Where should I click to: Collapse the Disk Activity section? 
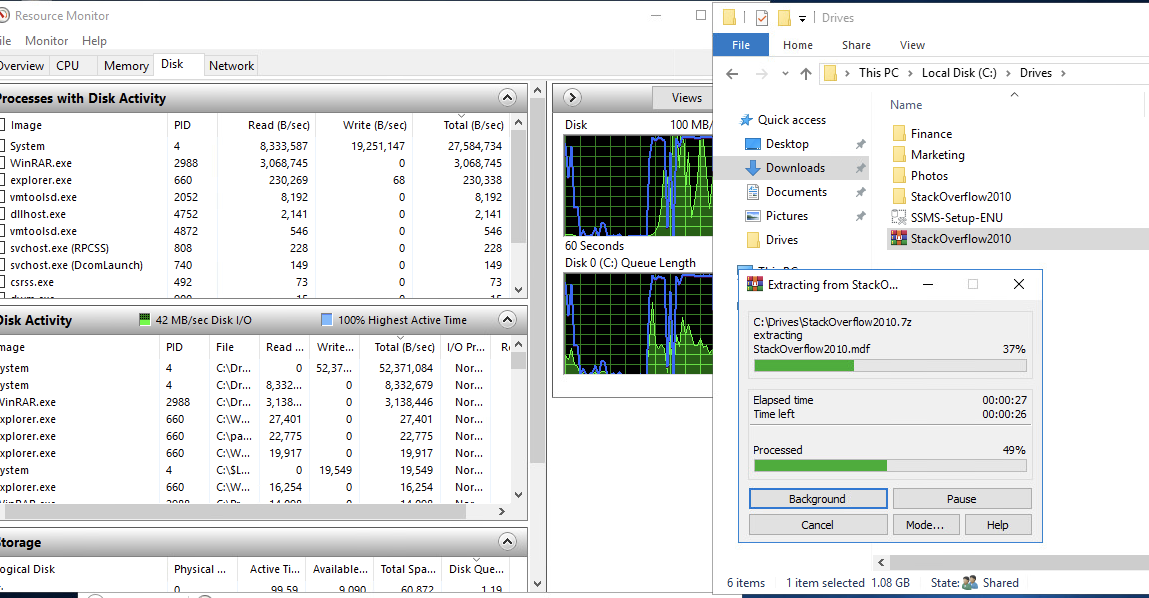coord(507,320)
